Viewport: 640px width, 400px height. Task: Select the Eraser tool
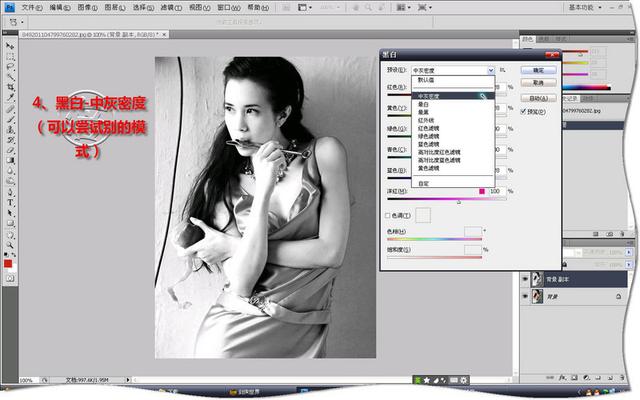[10, 150]
